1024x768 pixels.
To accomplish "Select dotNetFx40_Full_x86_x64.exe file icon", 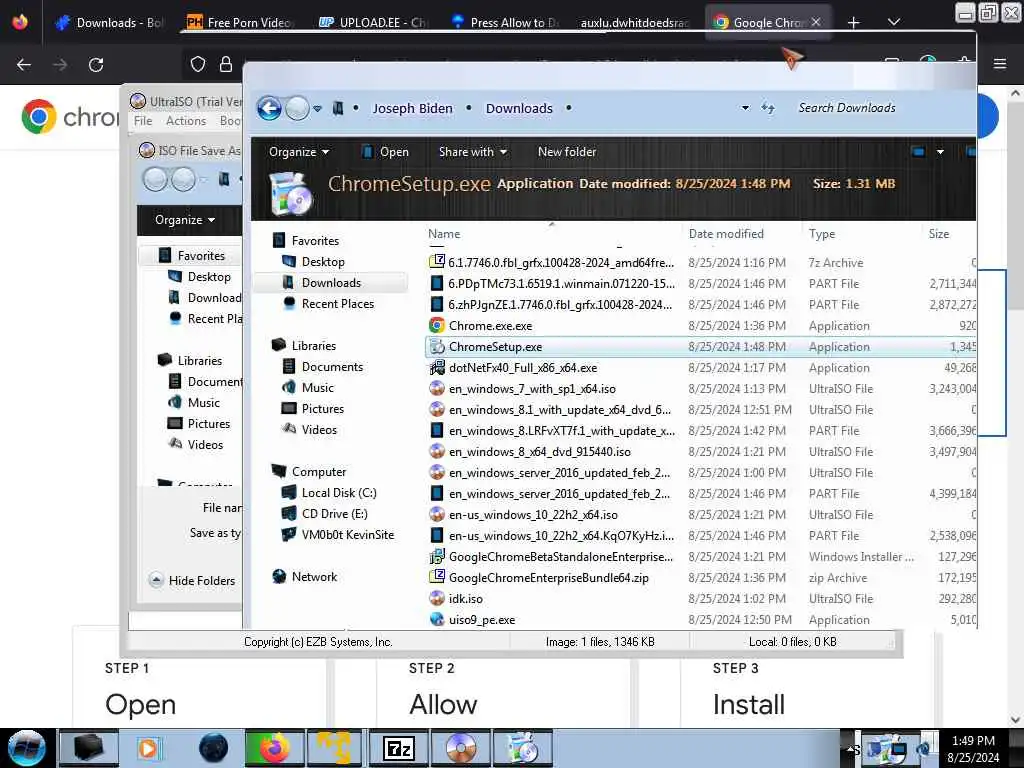I will [x=437, y=368].
